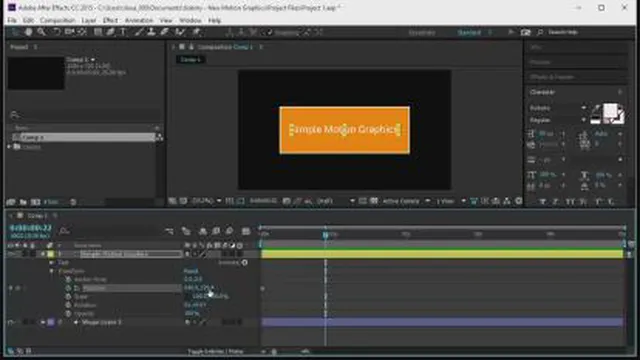This screenshot has height=360, width=640.
Task: Click the Superscript icon in Character panel
Action: (598, 202)
